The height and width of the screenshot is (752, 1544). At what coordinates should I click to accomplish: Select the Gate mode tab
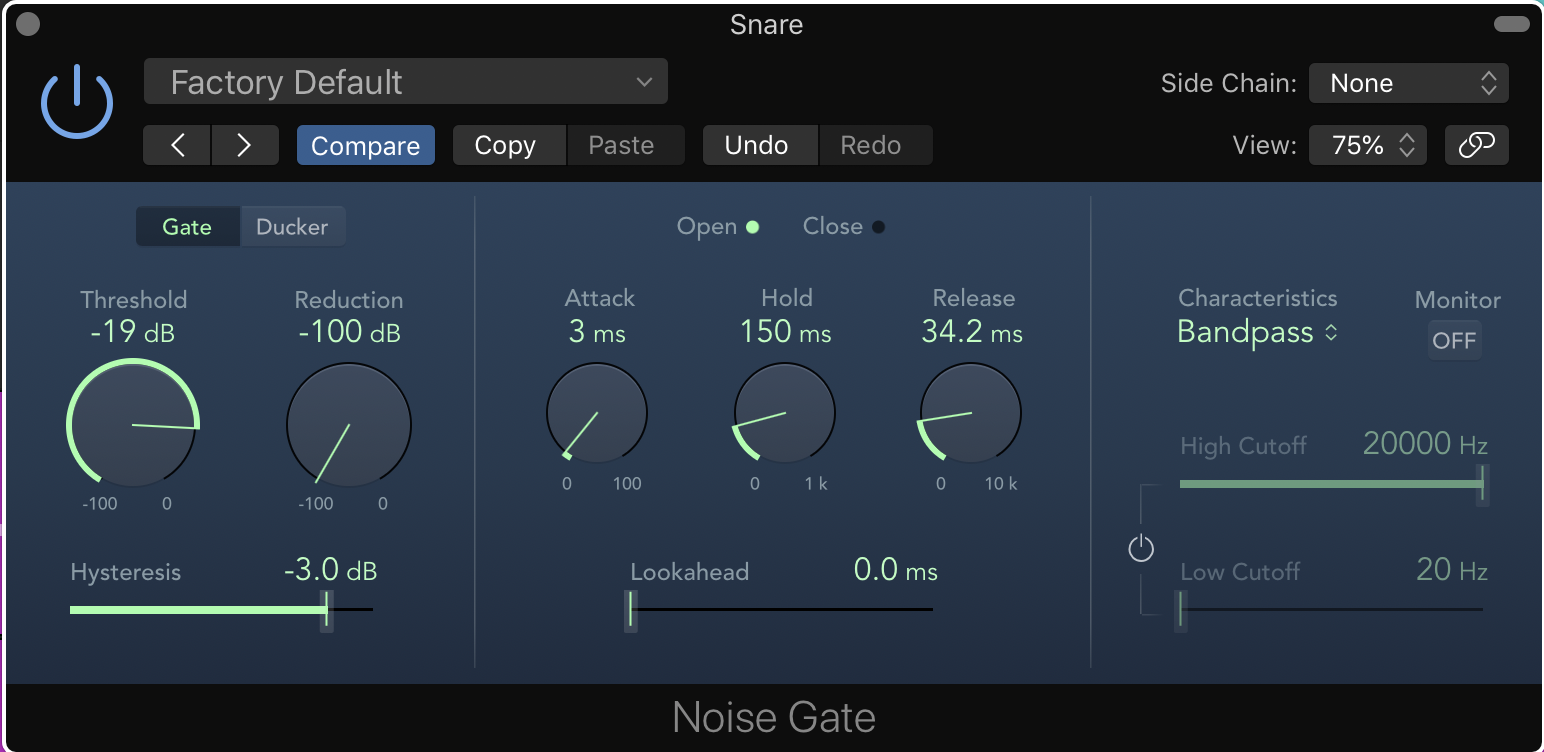188,227
